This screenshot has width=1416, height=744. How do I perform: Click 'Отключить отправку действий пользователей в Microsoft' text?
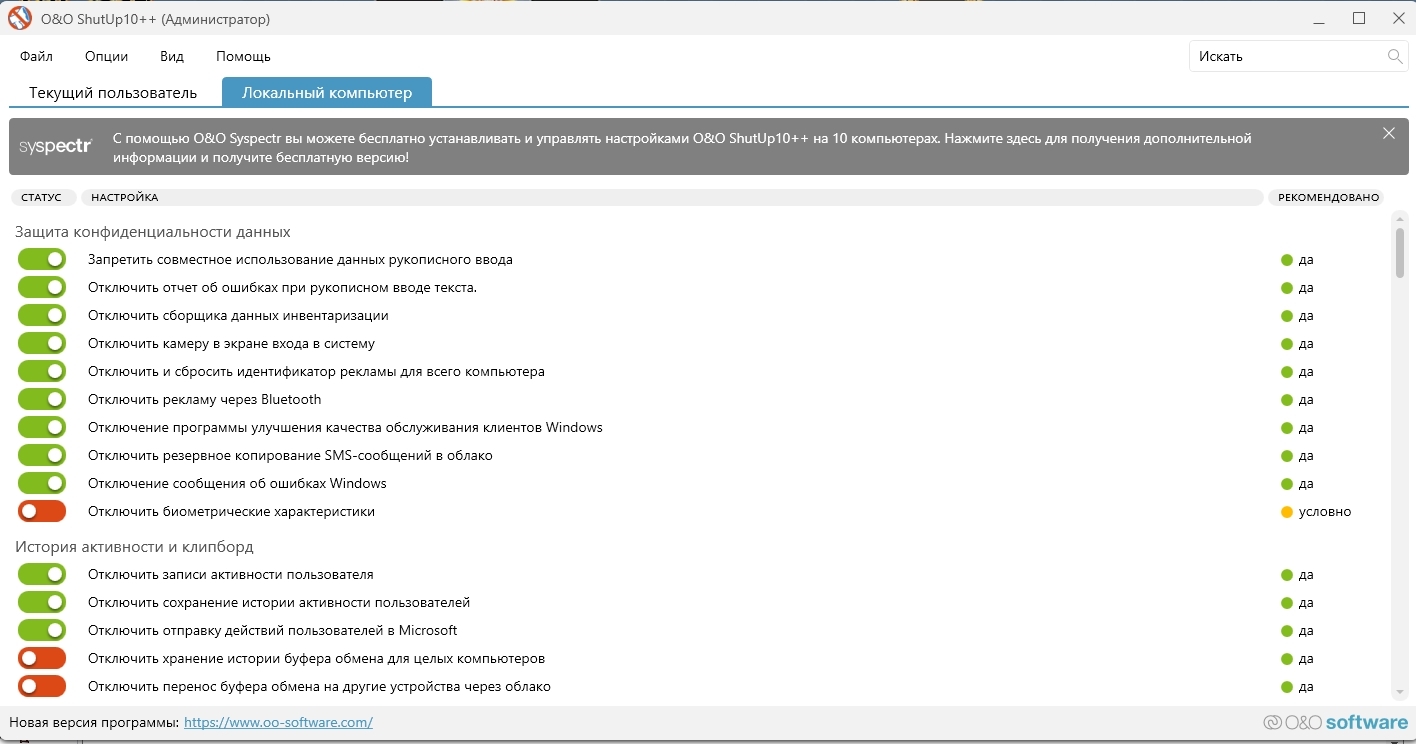272,630
